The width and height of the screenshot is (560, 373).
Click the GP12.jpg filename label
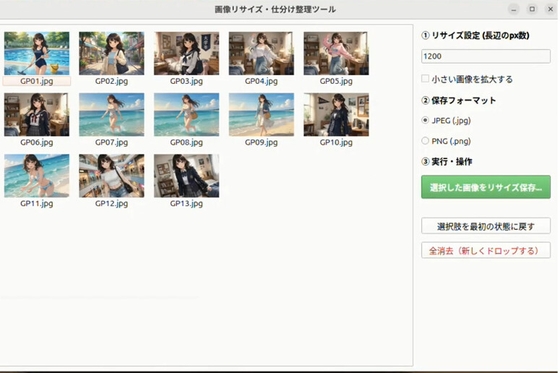pyautogui.click(x=111, y=203)
